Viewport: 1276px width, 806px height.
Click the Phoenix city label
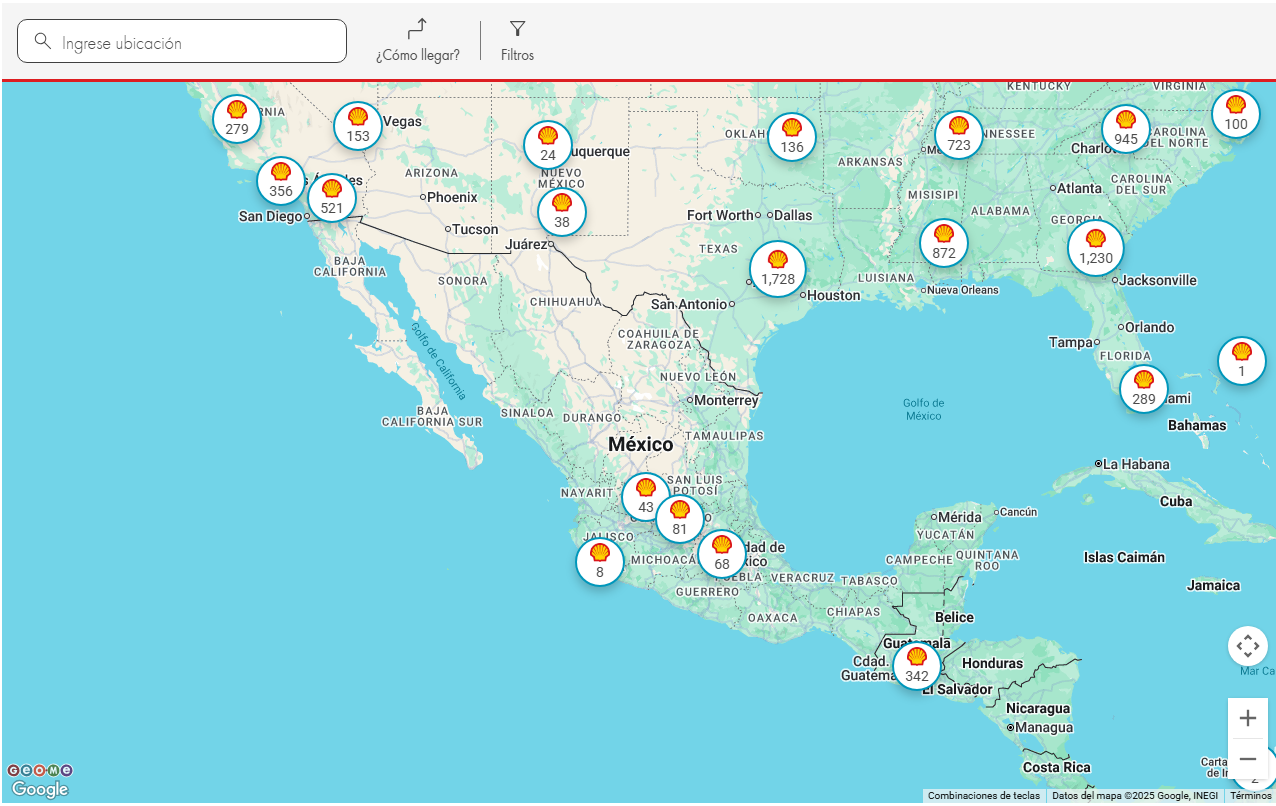453,197
